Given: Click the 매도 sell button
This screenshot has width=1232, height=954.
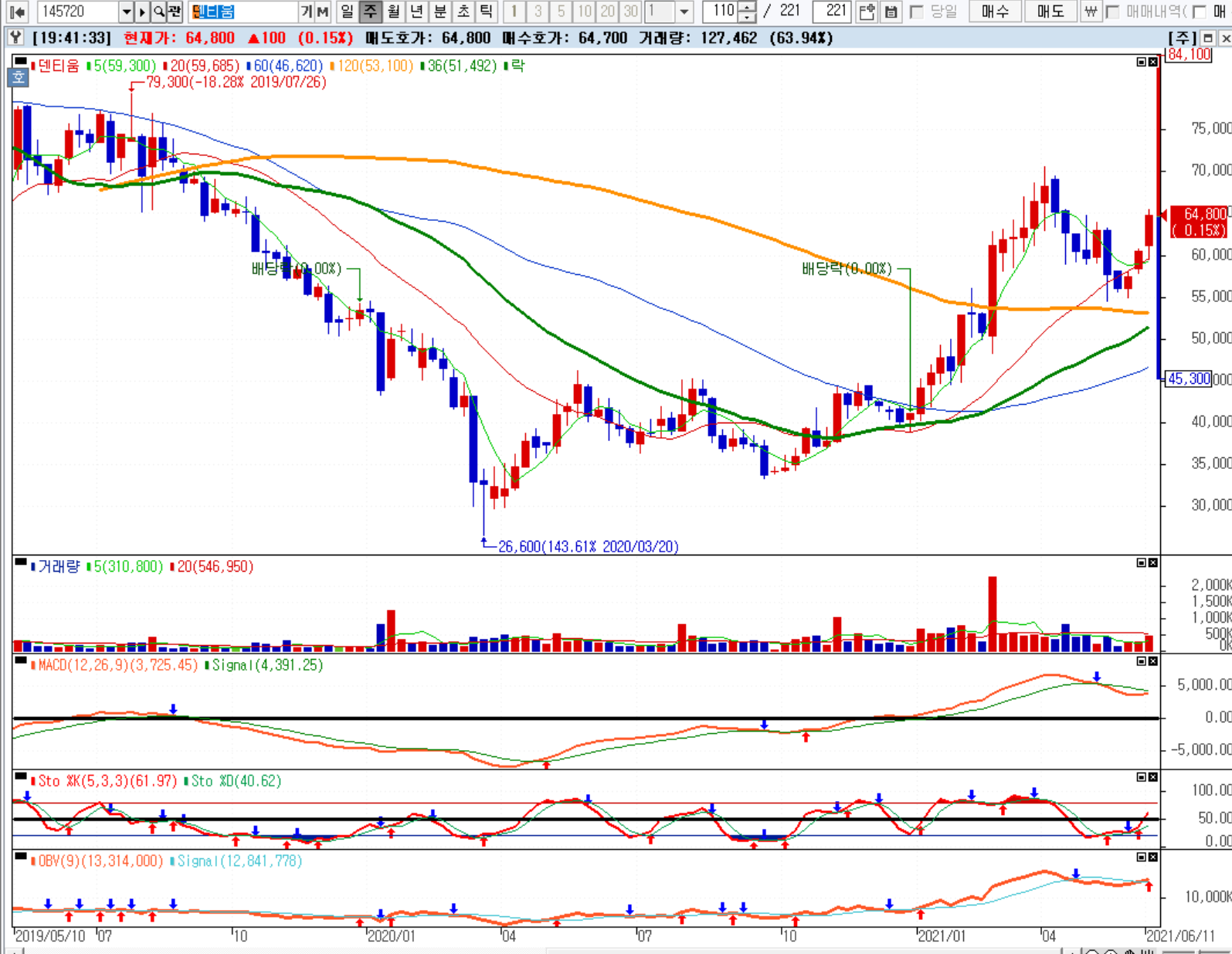Looking at the screenshot, I should click(x=1050, y=12).
